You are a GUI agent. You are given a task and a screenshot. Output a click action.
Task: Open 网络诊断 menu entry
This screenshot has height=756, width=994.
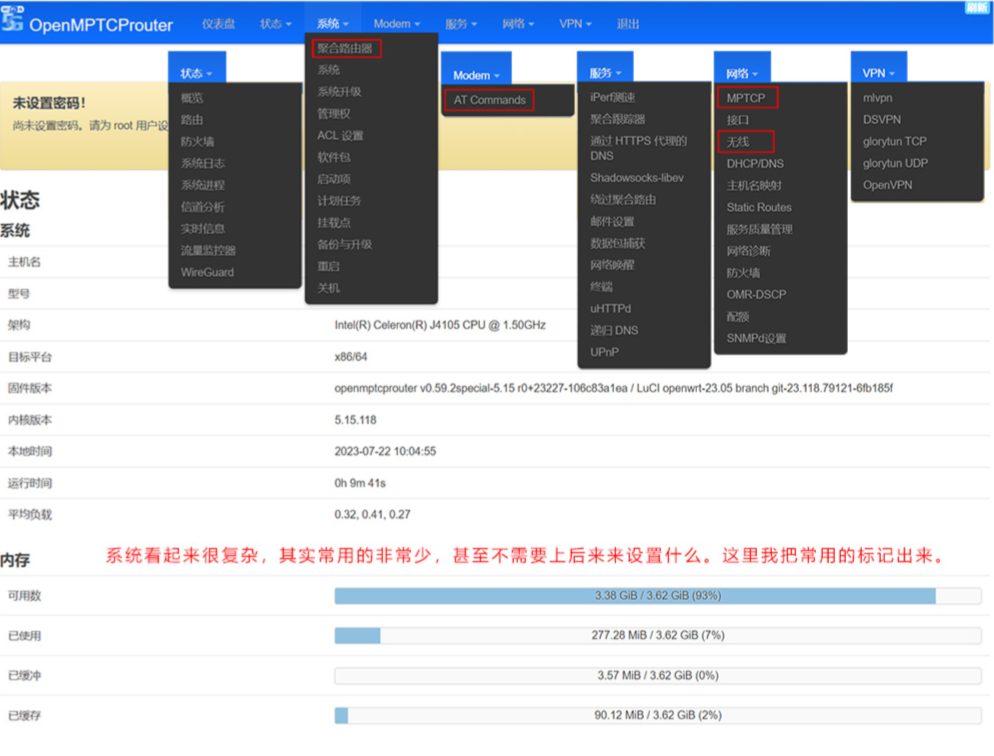point(749,251)
